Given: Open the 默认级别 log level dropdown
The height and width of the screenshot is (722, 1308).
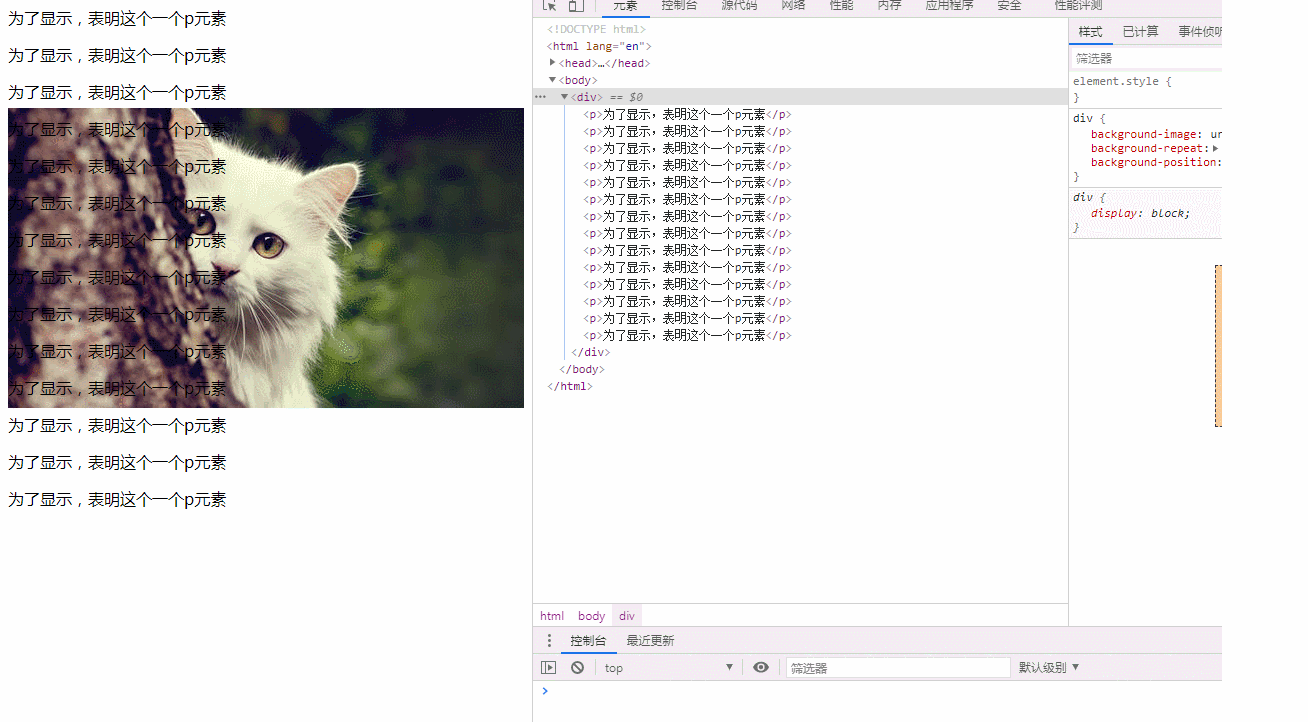Looking at the screenshot, I should coord(1043,667).
